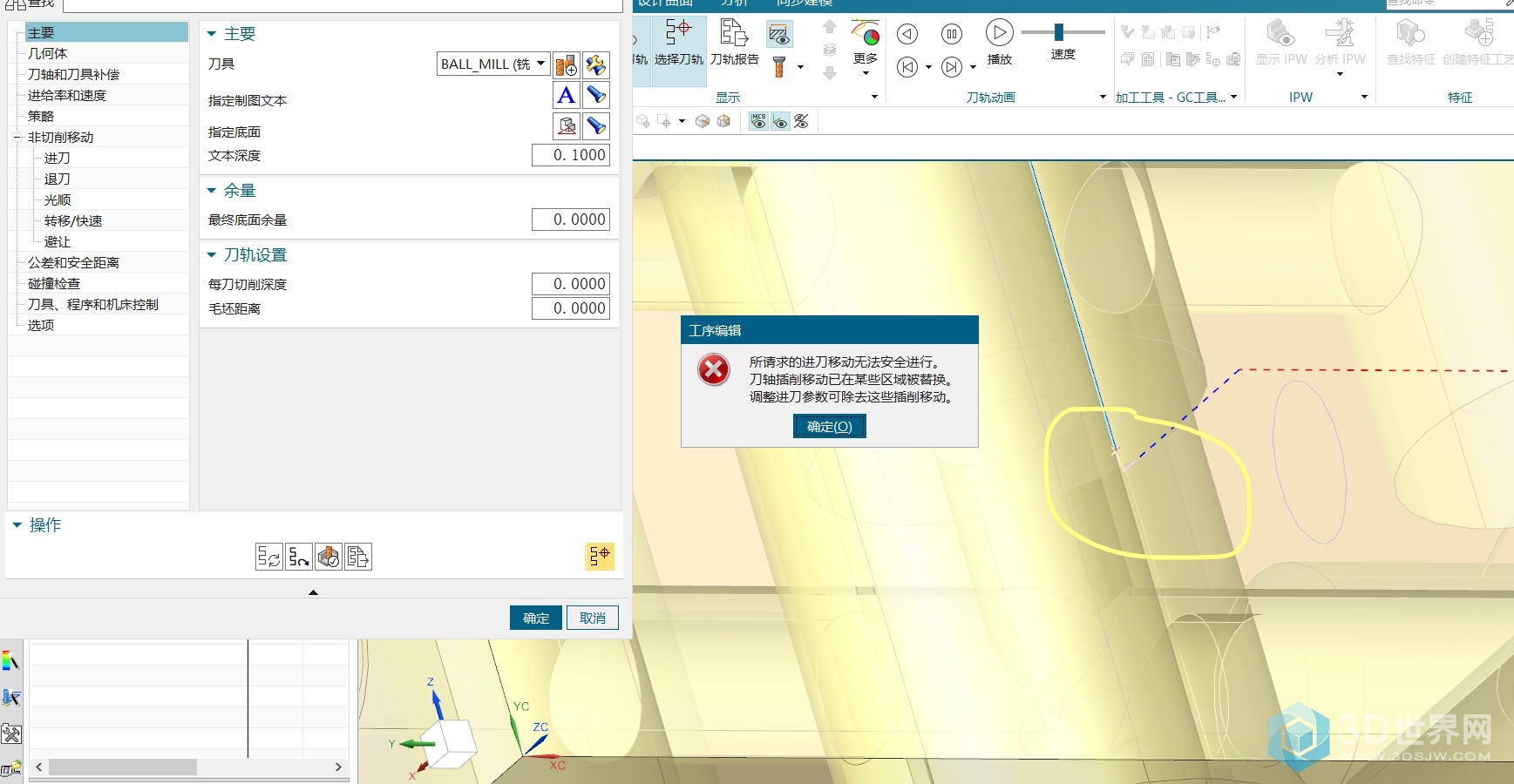Select 刀具、程序和机床控制 in the tree
The width and height of the screenshot is (1514, 784).
93,304
